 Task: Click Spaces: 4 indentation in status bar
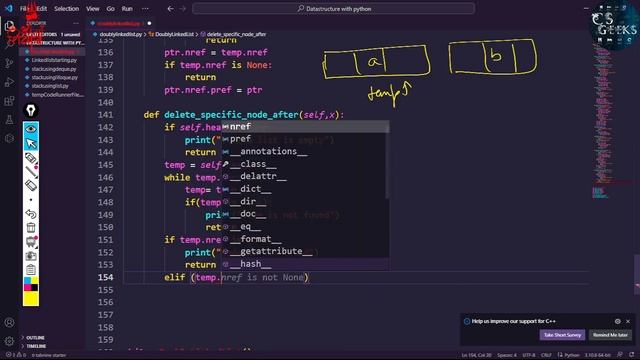(507, 355)
